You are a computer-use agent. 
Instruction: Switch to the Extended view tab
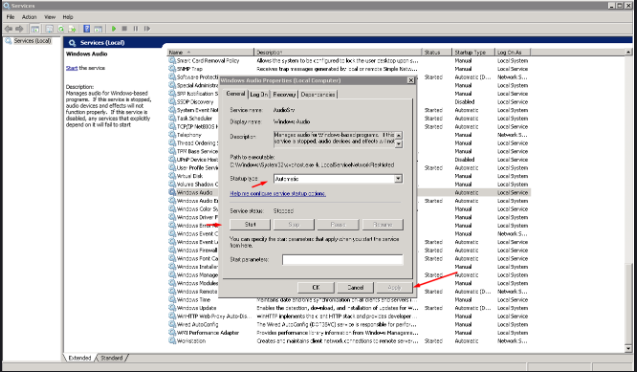[80, 358]
